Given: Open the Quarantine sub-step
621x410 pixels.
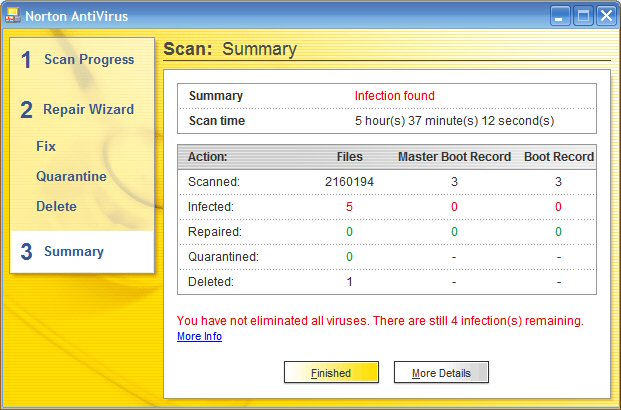Looking at the screenshot, I should point(71,176).
